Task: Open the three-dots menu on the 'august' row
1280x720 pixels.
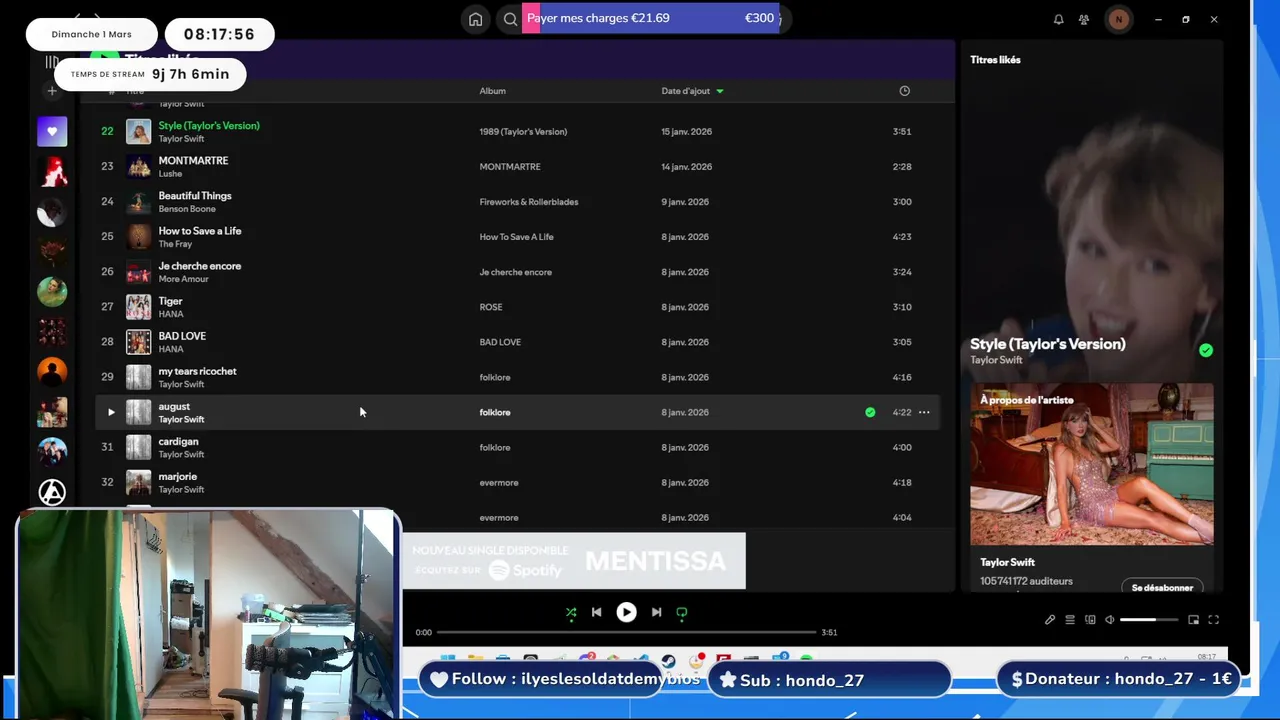Action: [924, 412]
